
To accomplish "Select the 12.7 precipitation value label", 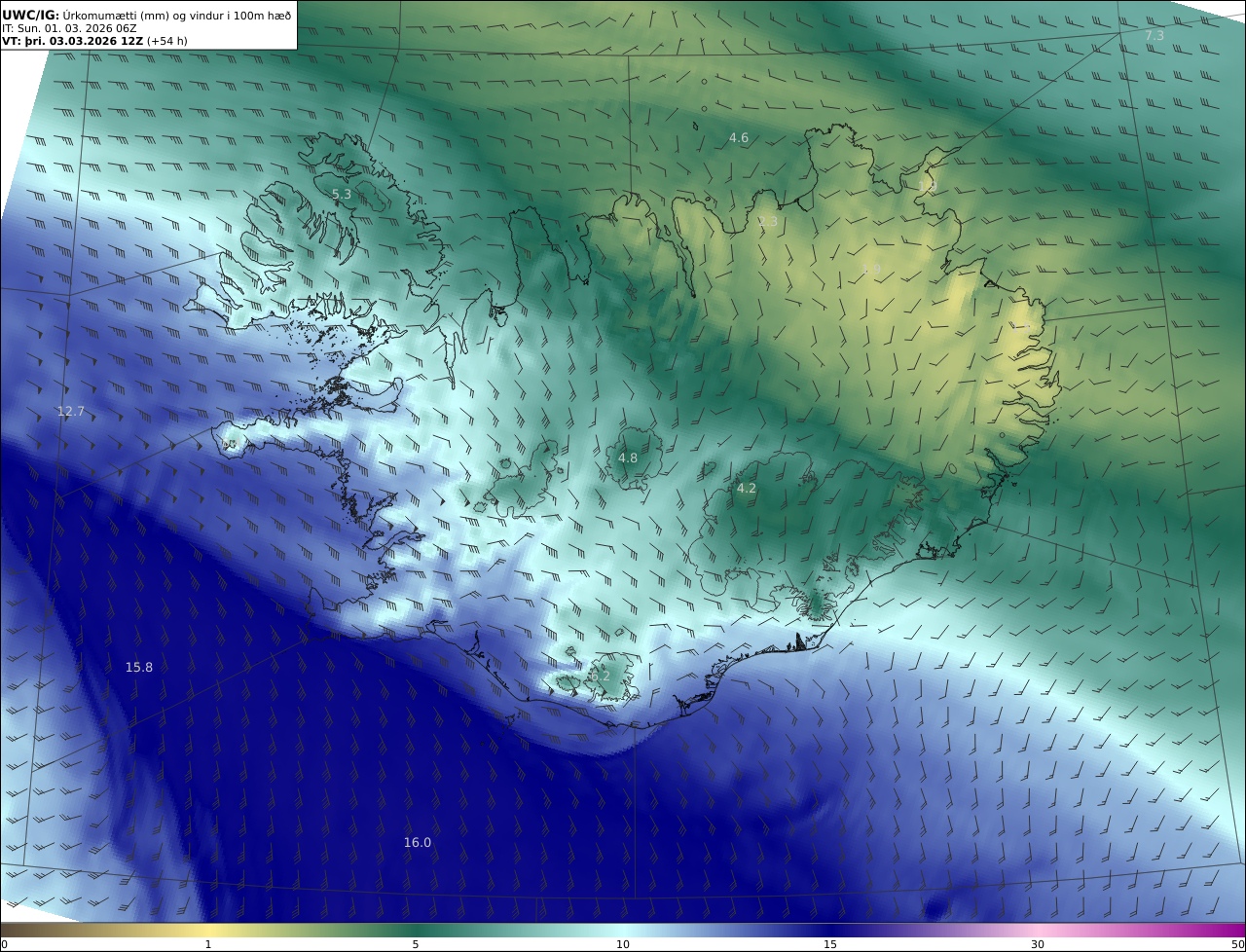I will click(71, 412).
